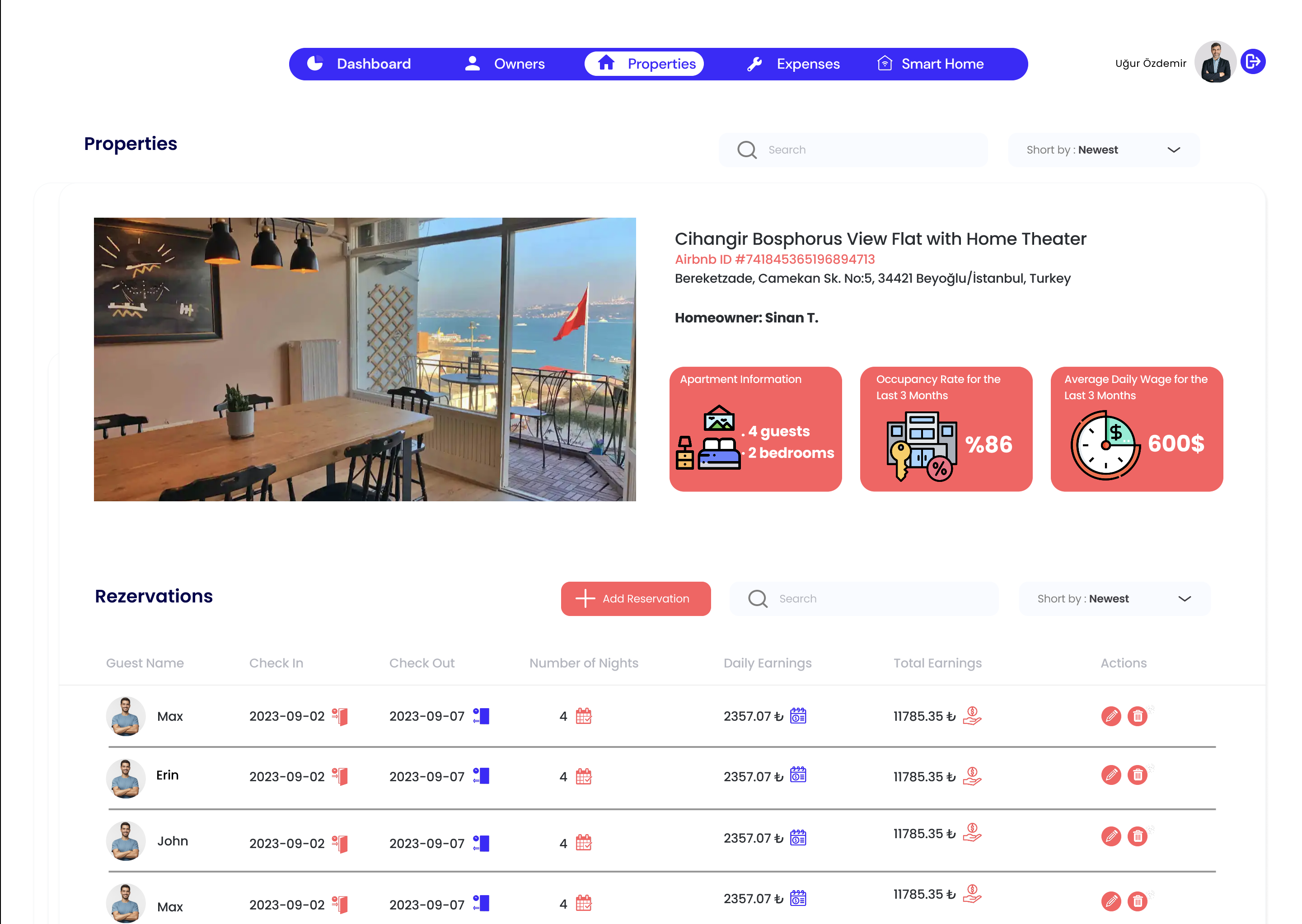Click John's 11785.35 total earnings value

(924, 834)
